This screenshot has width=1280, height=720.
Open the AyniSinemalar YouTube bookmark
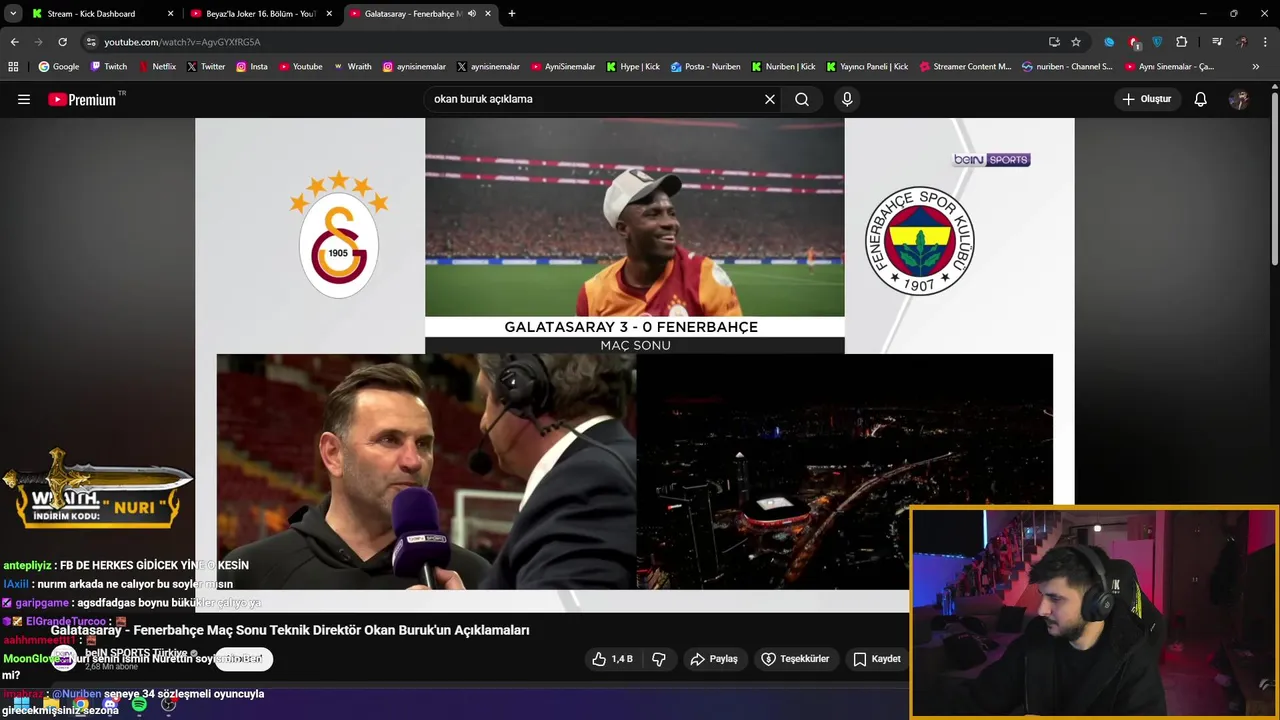click(x=563, y=67)
